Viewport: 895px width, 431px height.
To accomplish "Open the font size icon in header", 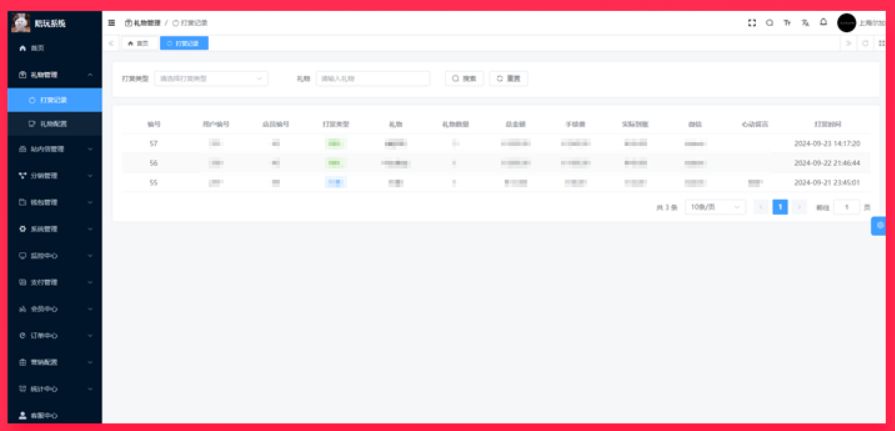I will 787,23.
